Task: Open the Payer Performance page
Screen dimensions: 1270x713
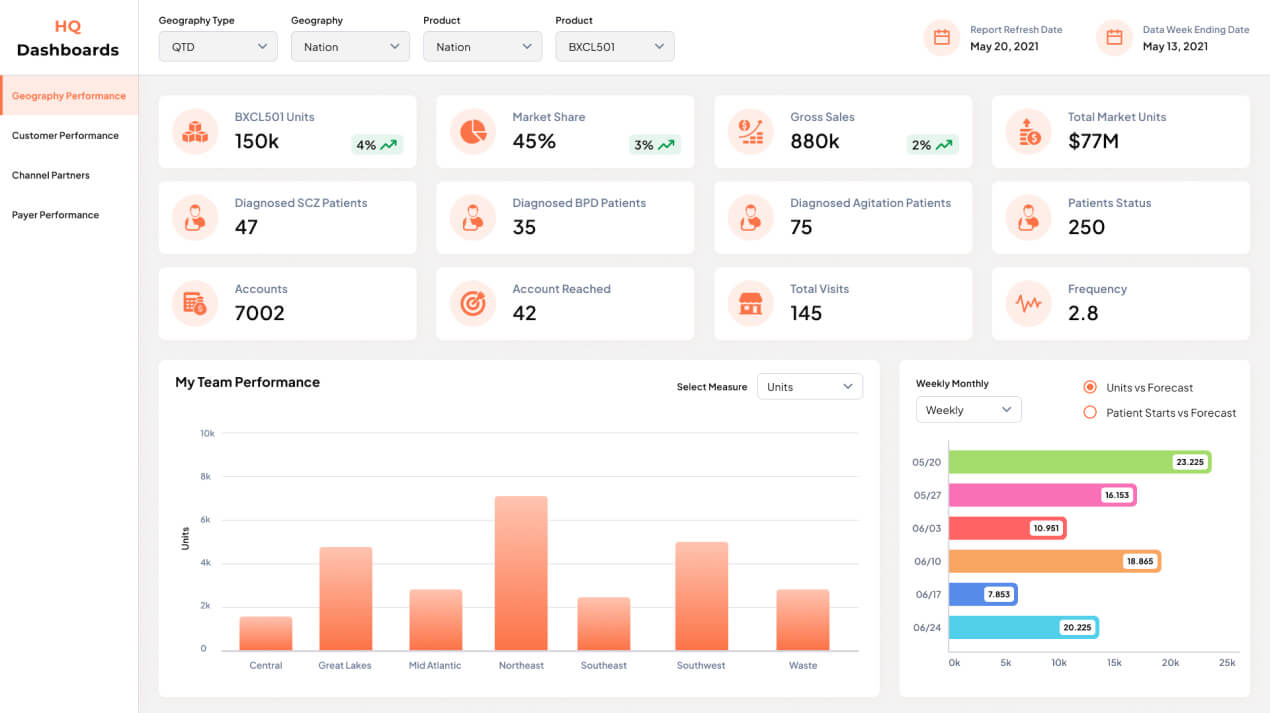Action: [x=56, y=215]
